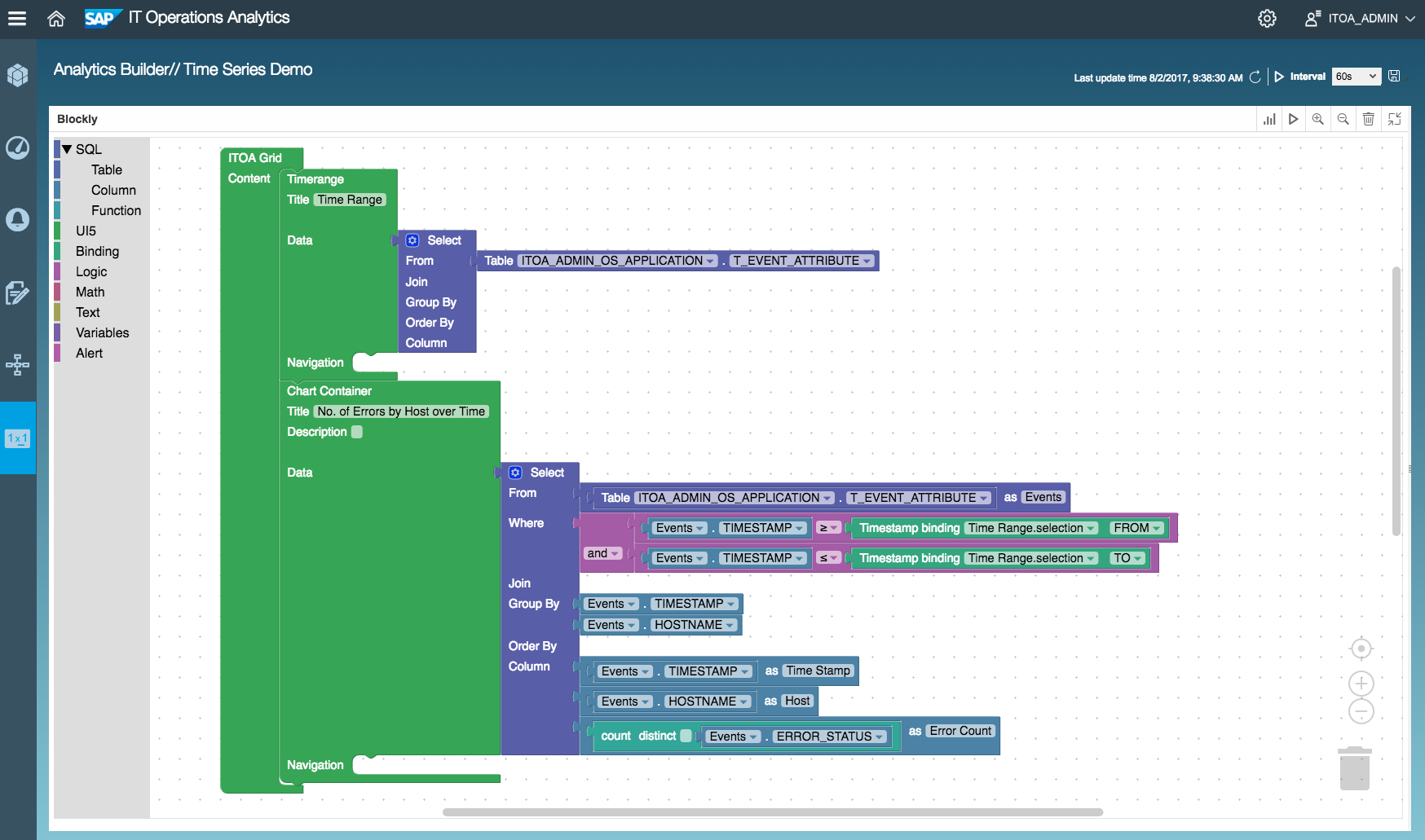This screenshot has height=840, width=1425.
Task: Open the edit pencil icon in the left sidebar
Action: pos(18,292)
